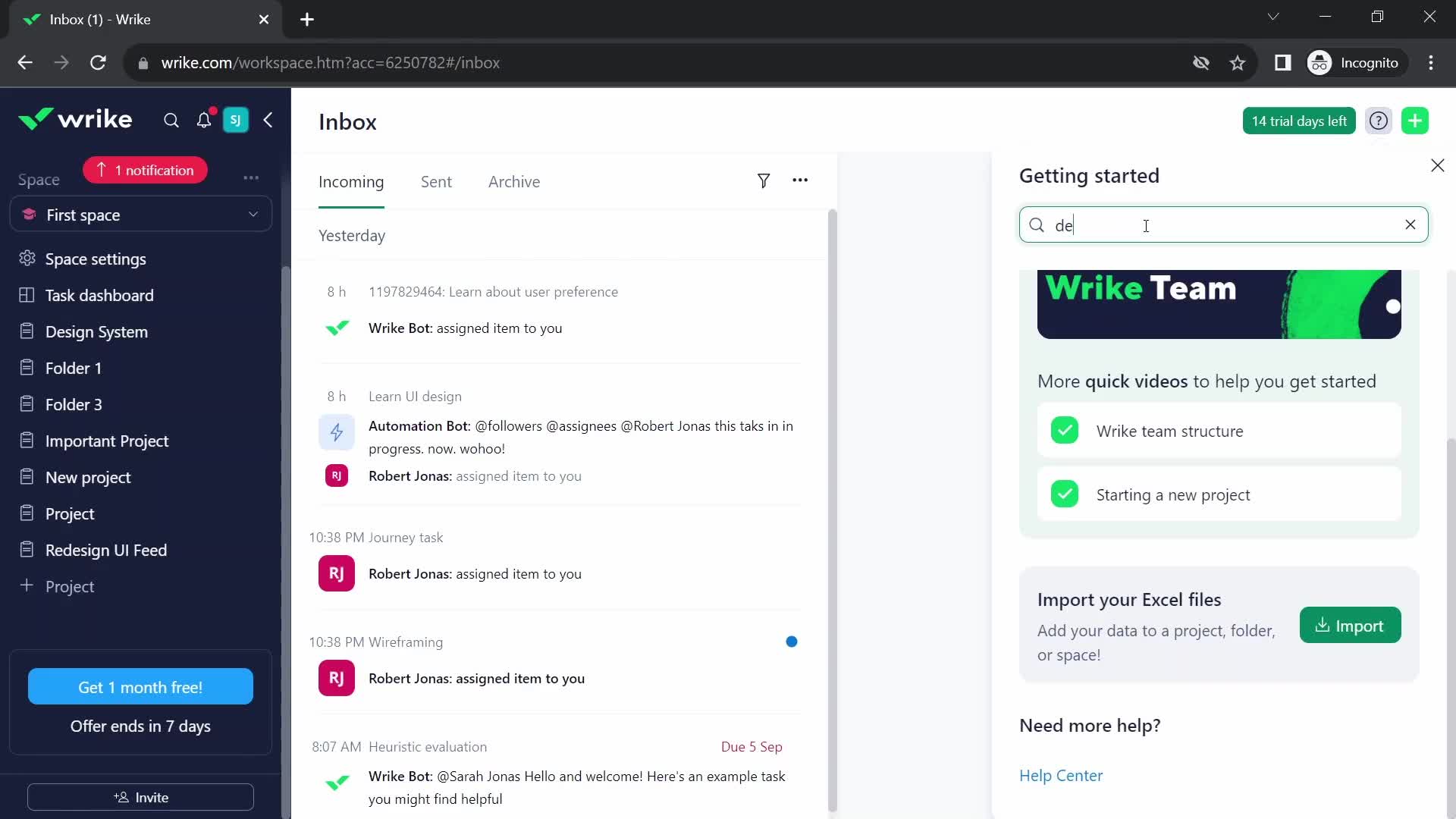
Task: Open the inbox filter funnel icon
Action: coord(764,180)
